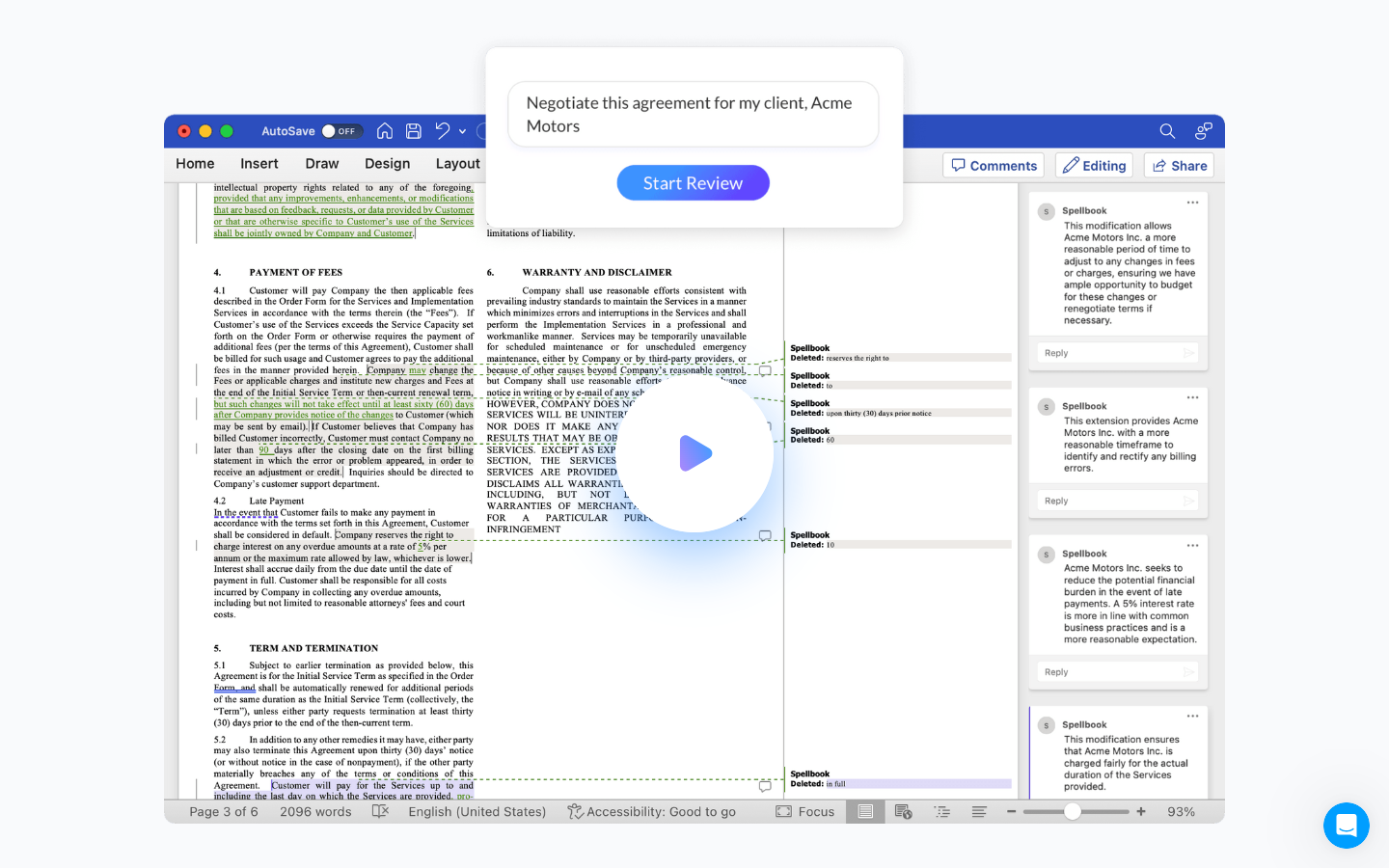This screenshot has height=868, width=1389.
Task: Click the 'WARRANTY AND DISCLAIMER' heading
Action: click(597, 273)
